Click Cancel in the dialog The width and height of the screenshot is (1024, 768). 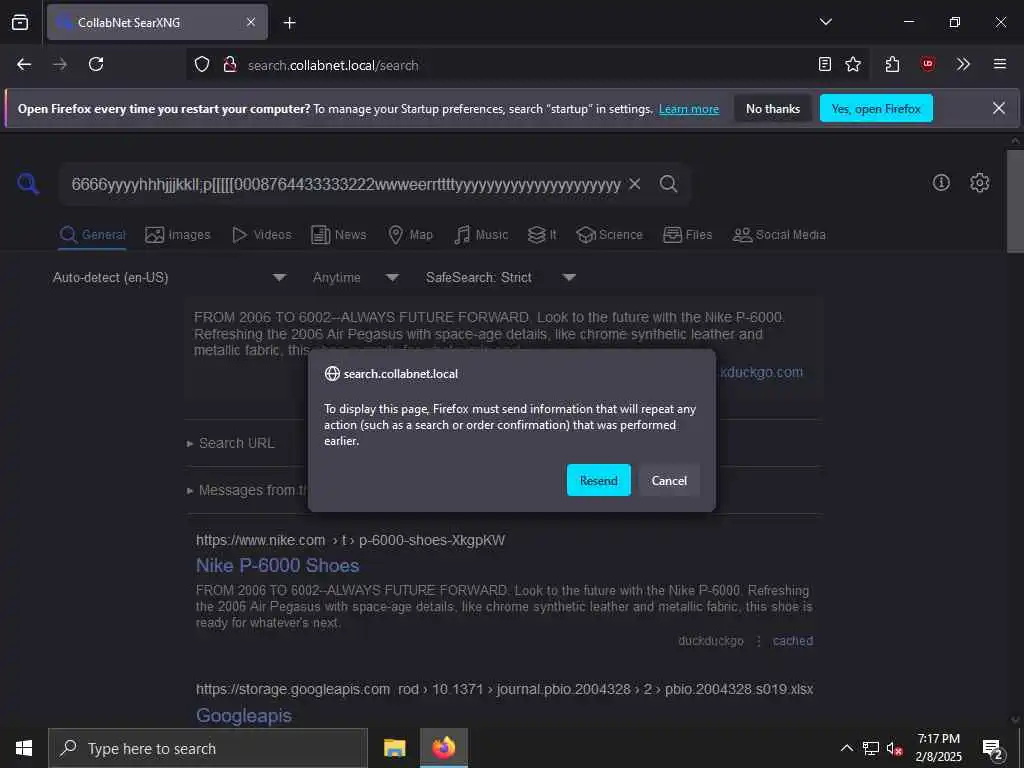tap(669, 481)
